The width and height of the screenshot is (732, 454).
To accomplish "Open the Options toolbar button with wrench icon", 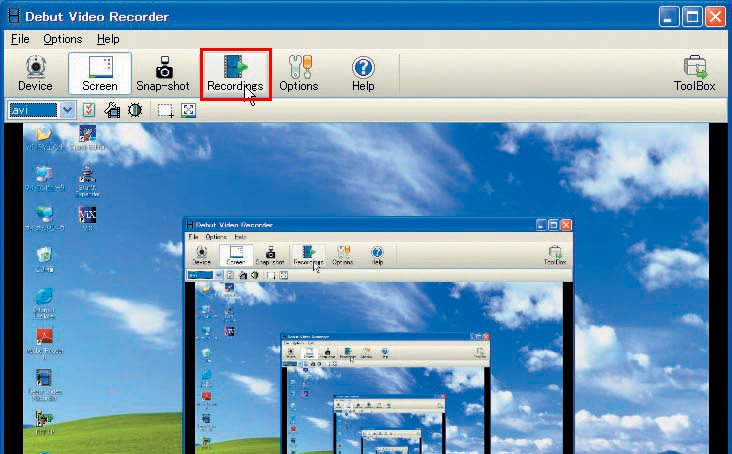I will coord(299,74).
